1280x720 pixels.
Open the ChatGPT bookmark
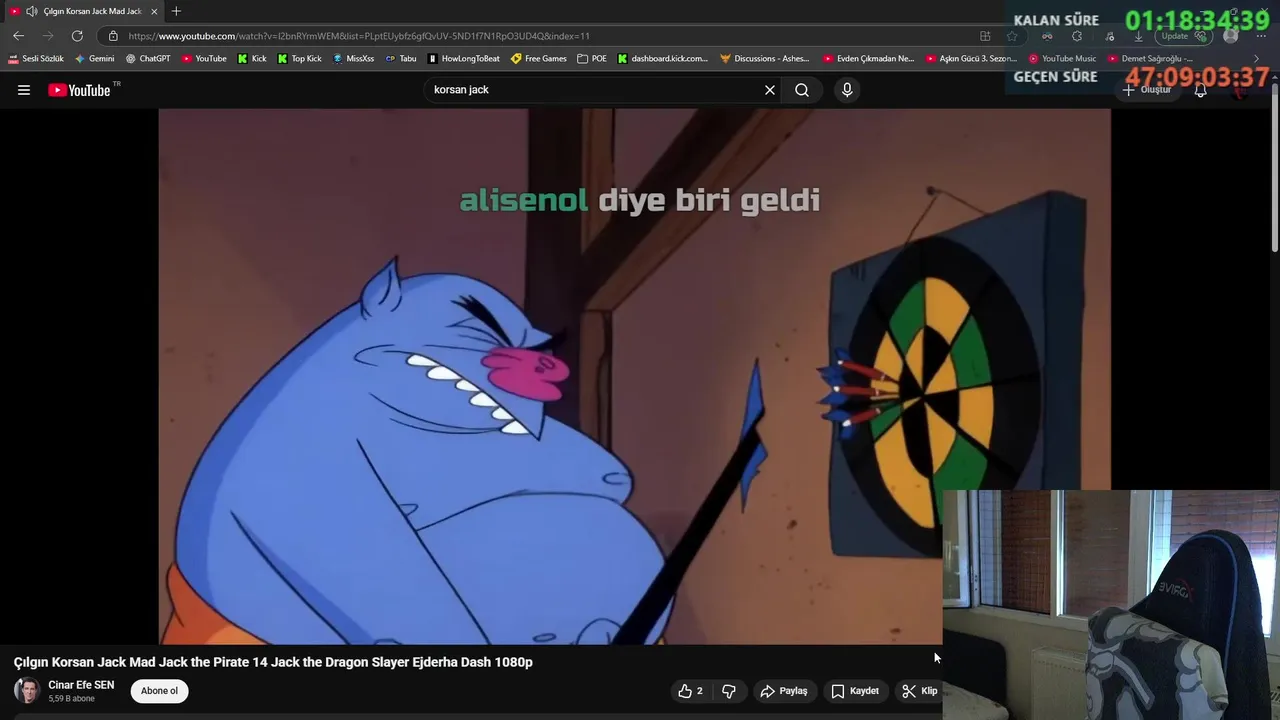148,59
